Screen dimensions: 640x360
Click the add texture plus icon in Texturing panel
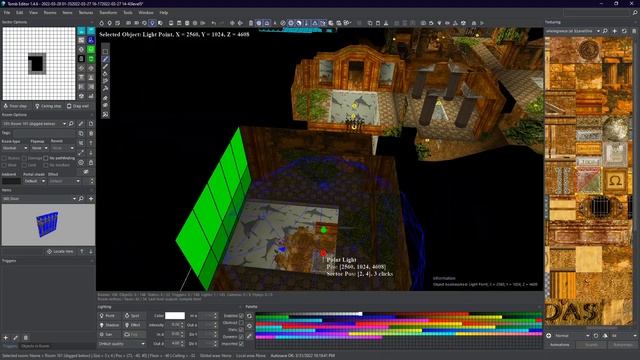[615, 31]
